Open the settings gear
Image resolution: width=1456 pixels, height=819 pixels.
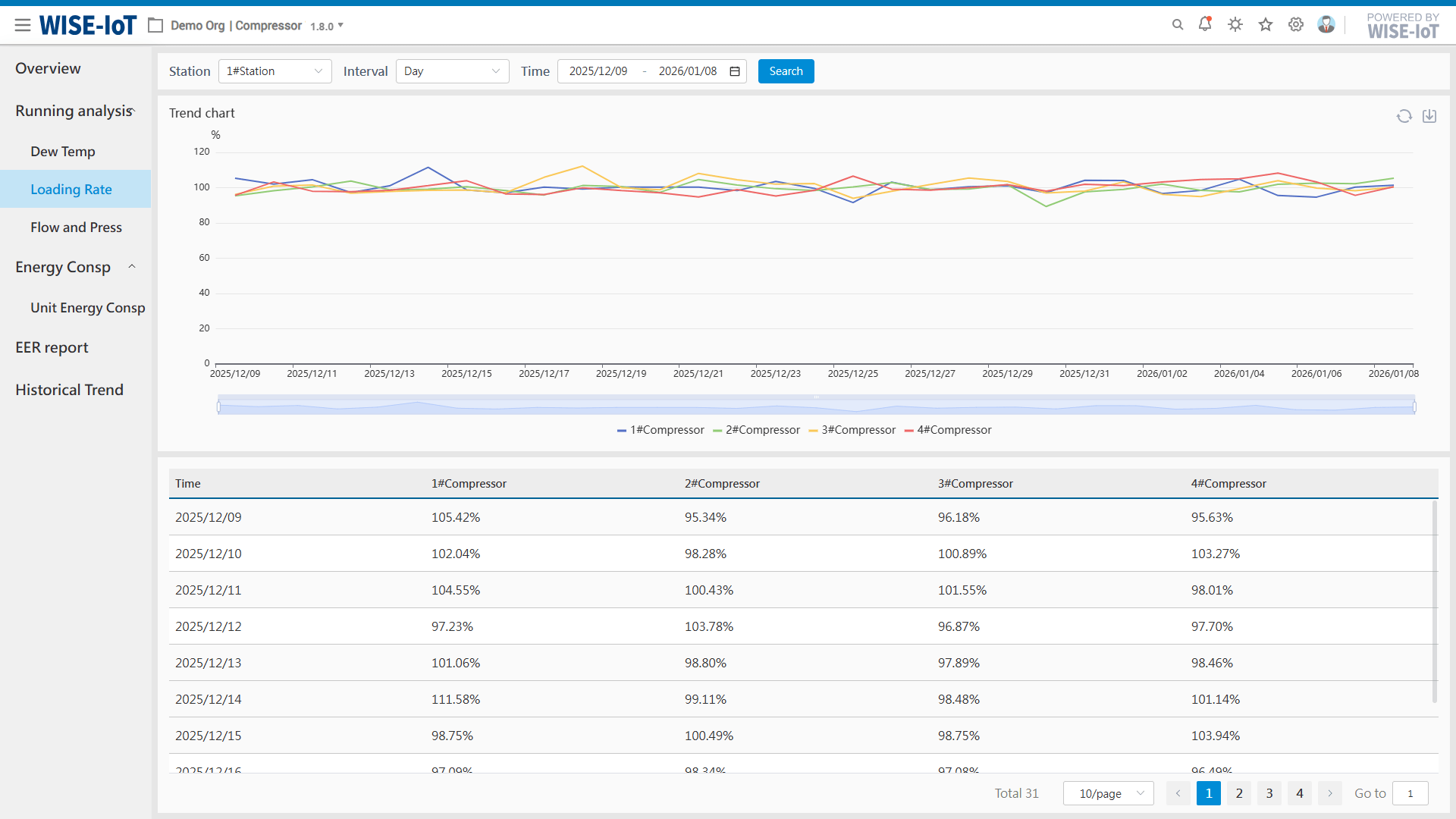click(x=1295, y=24)
